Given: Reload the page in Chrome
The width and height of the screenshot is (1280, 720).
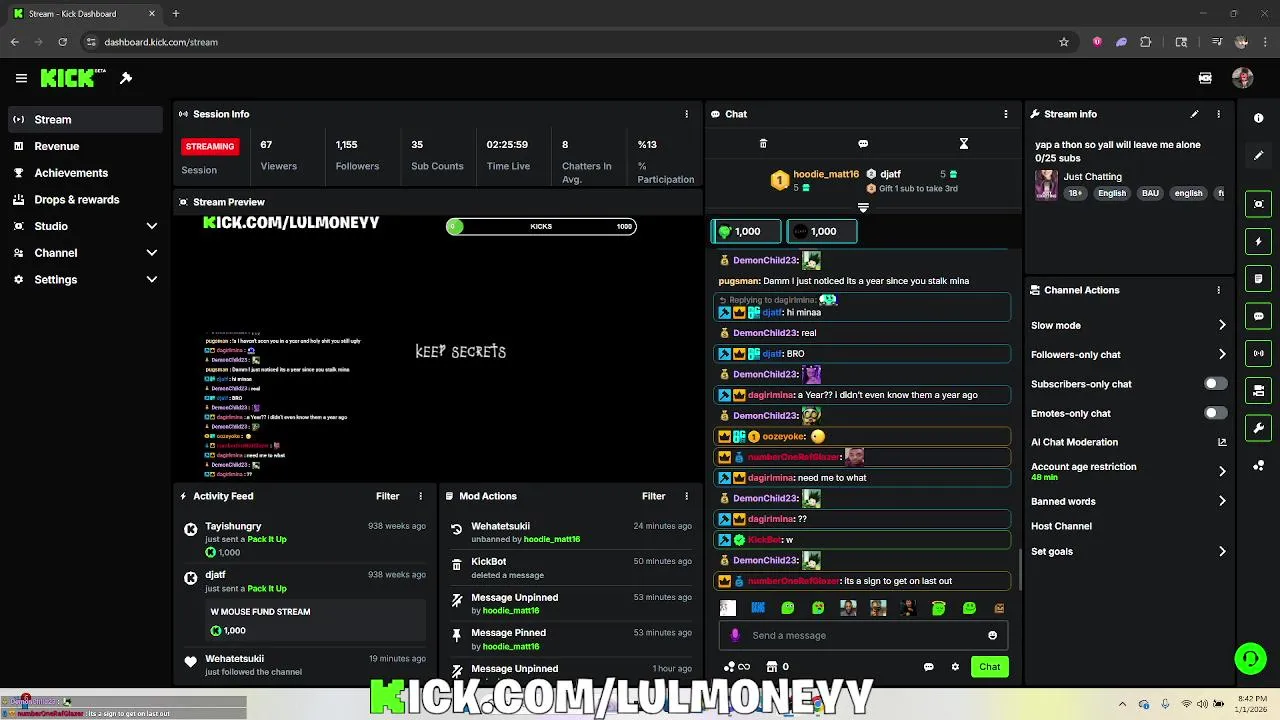Looking at the screenshot, I should click(x=63, y=42).
